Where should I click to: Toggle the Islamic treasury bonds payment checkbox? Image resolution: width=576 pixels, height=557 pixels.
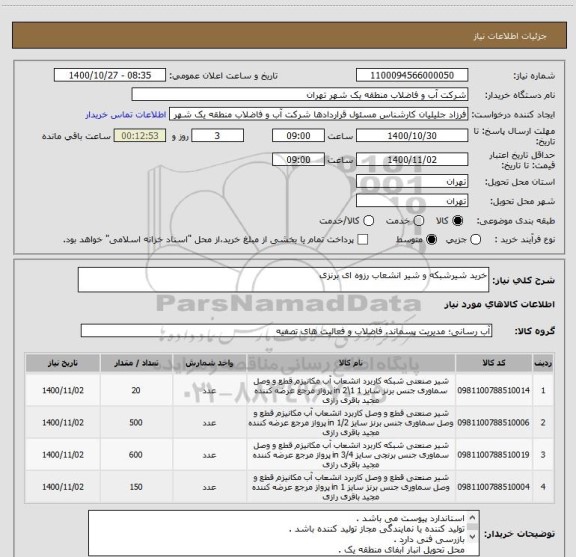point(363,240)
